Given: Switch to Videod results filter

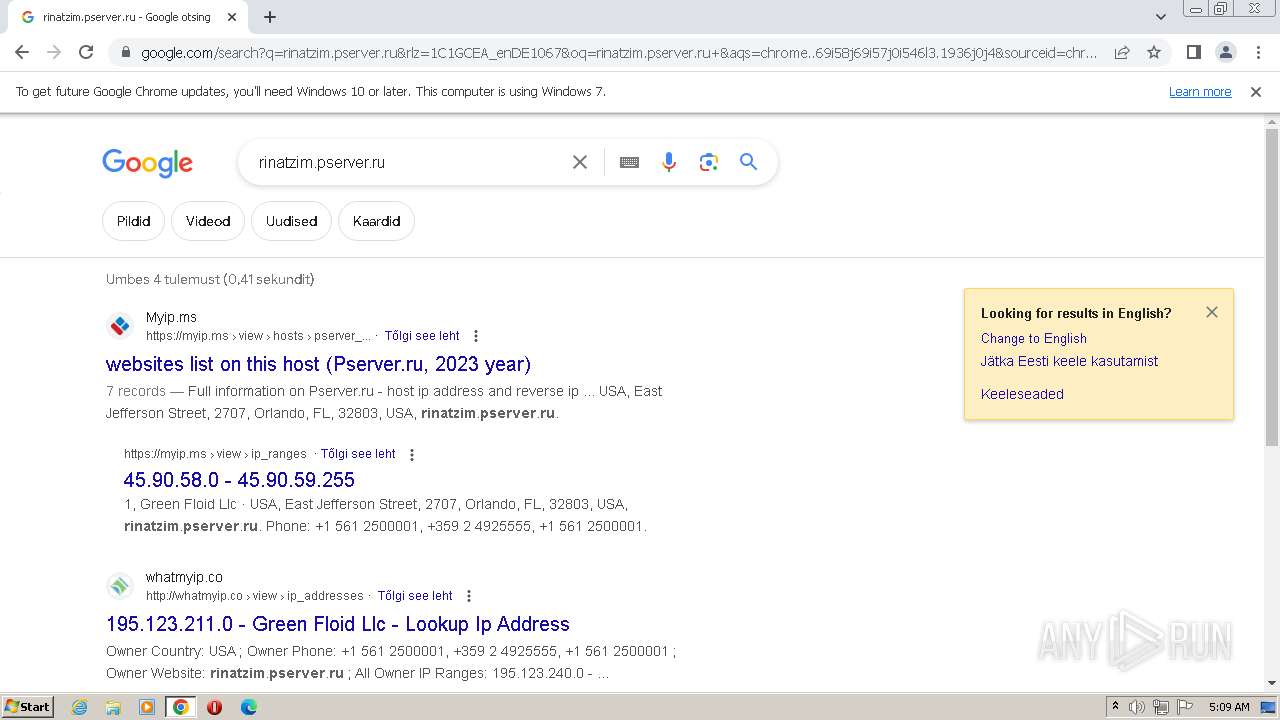Looking at the screenshot, I should 208,221.
